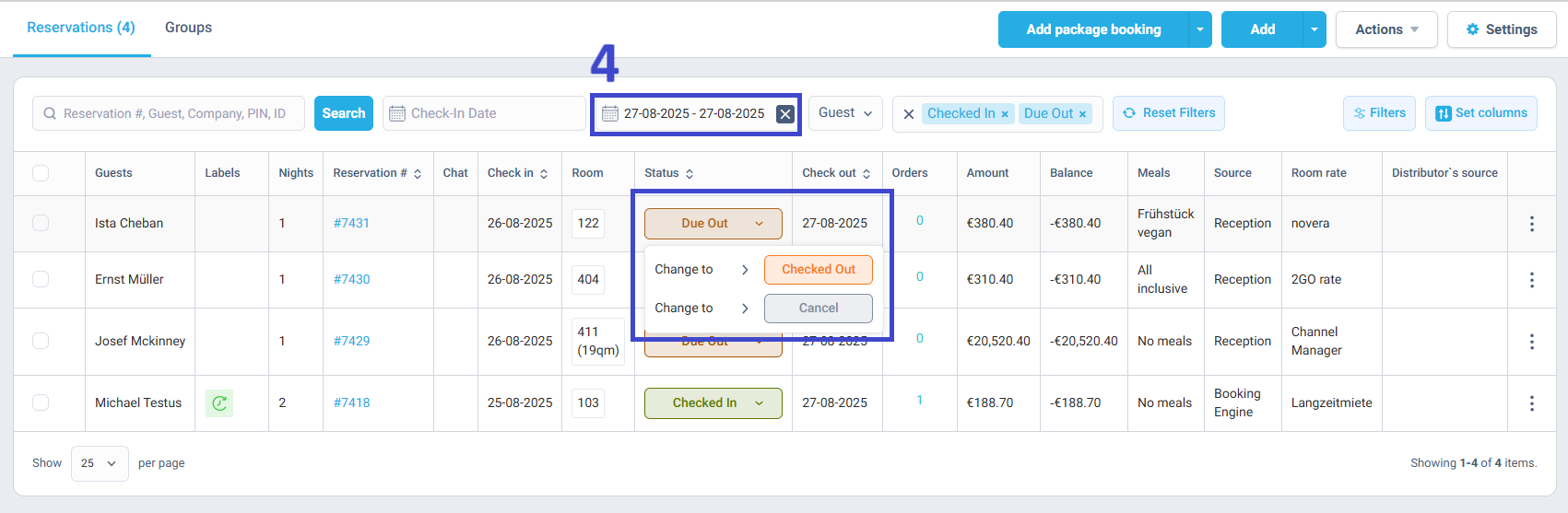Click Reset Filters button
The width and height of the screenshot is (1568, 513).
pos(1169,113)
